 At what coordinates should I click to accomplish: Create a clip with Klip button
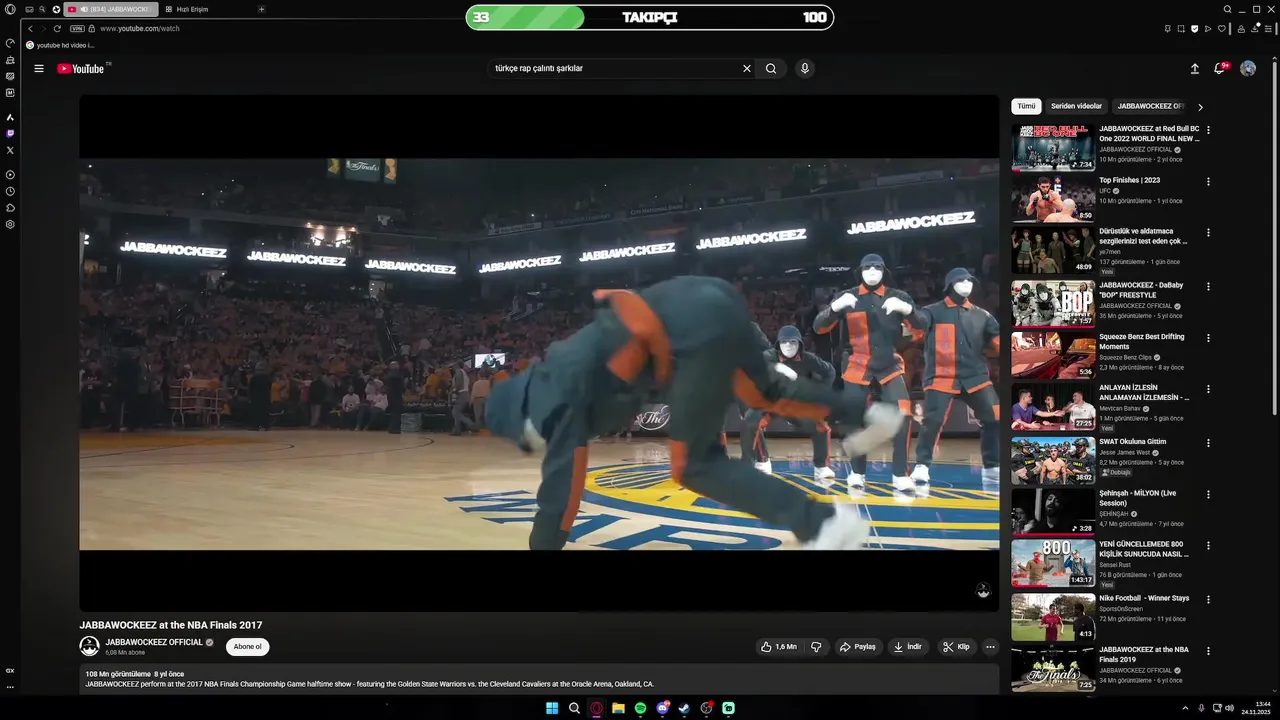(x=956, y=647)
